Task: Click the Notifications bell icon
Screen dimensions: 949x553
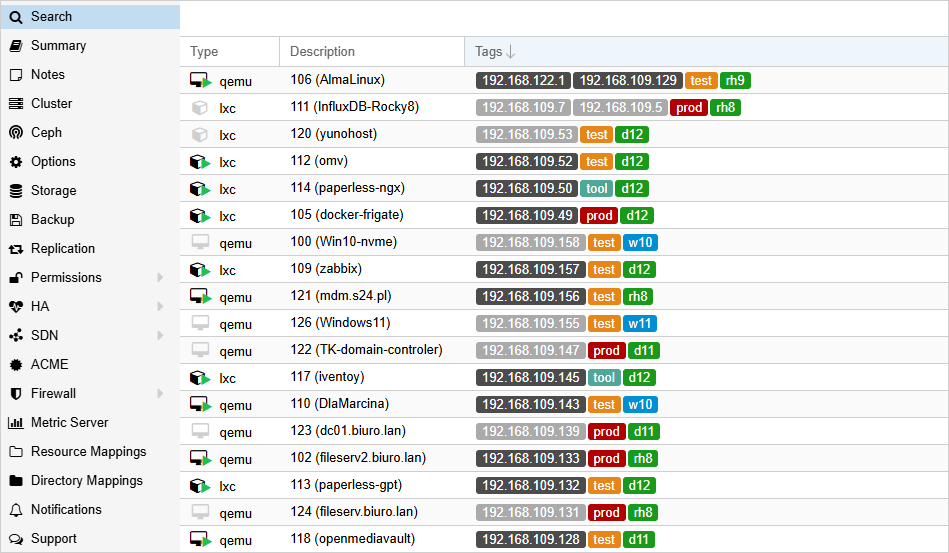Action: point(15,510)
